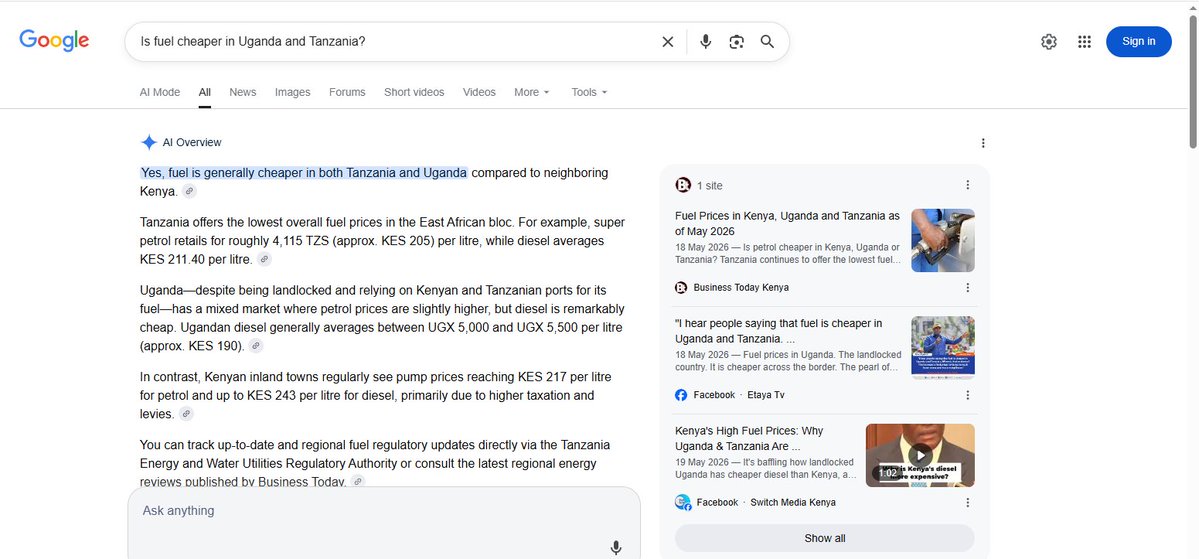Image resolution: width=1199 pixels, height=559 pixels.
Task: Focus the main search query field
Action: 394,41
